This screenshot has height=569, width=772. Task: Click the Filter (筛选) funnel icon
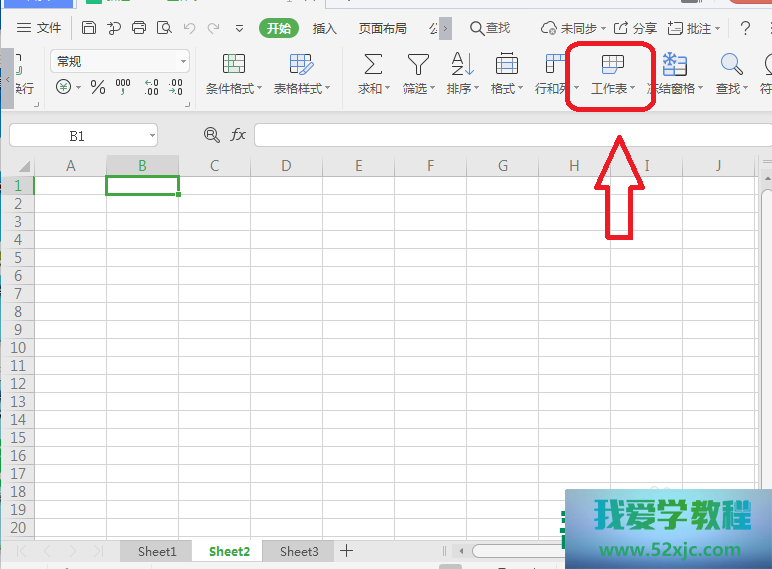(417, 66)
